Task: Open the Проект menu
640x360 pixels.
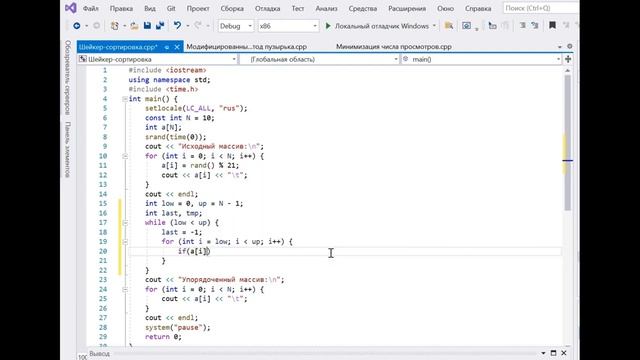Action: 198,8
